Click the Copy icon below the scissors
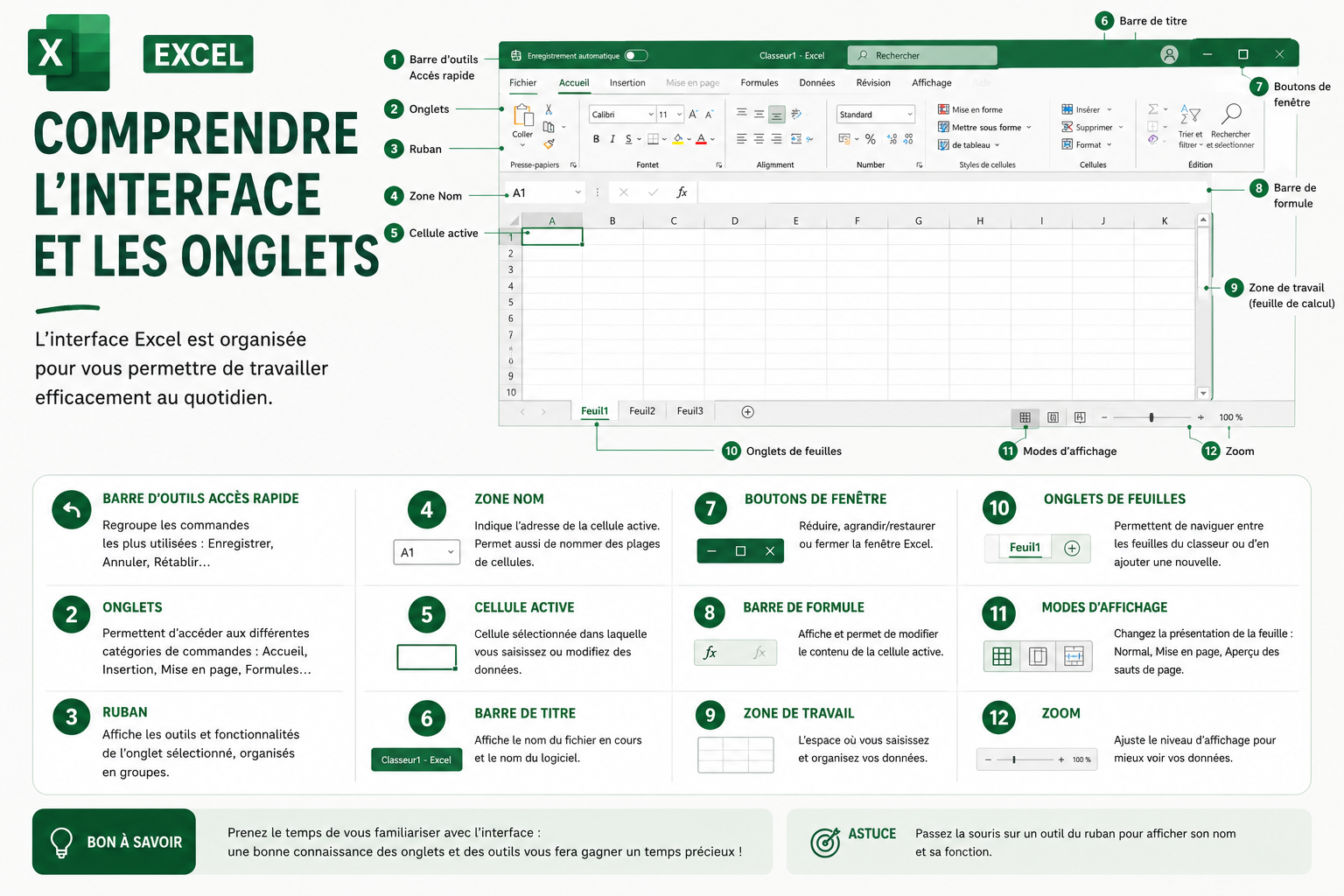Screen dimensions: 1344x896 (x=549, y=127)
